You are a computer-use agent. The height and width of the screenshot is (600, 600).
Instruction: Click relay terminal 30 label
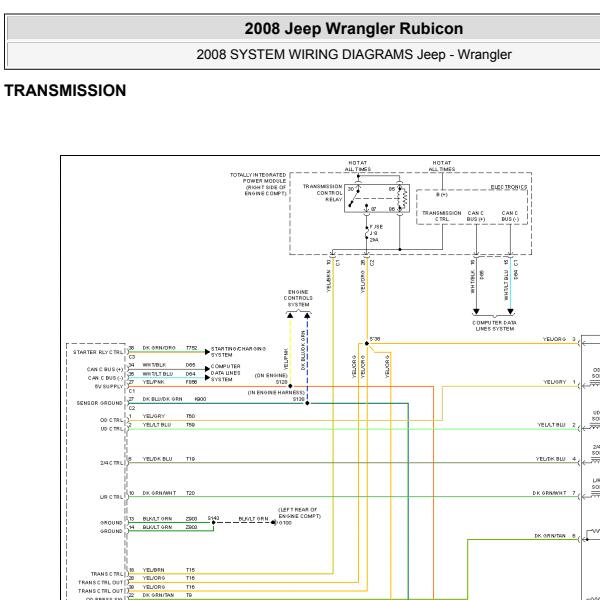(351, 189)
